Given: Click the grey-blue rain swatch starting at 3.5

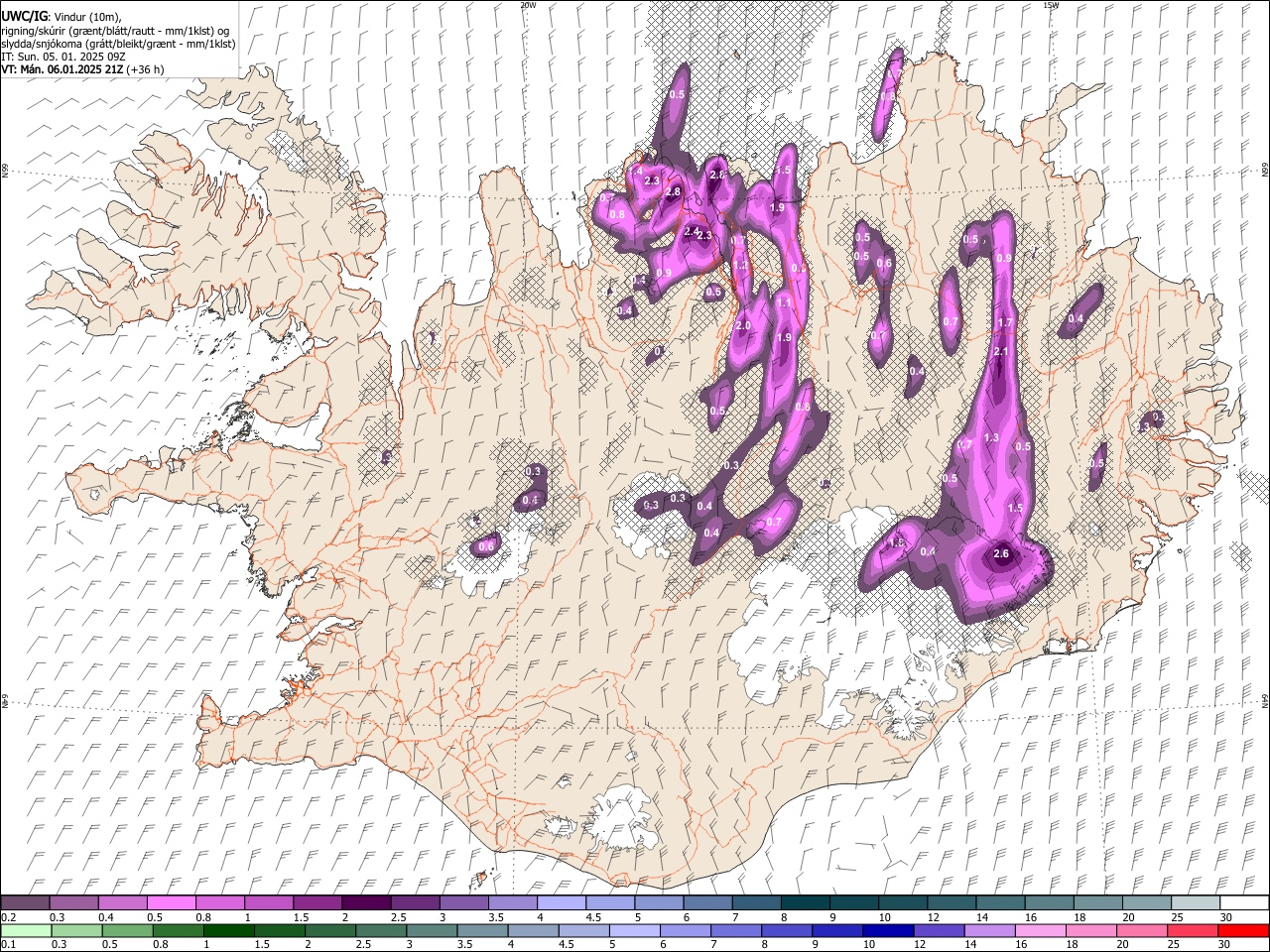Looking at the screenshot, I should 482,930.
